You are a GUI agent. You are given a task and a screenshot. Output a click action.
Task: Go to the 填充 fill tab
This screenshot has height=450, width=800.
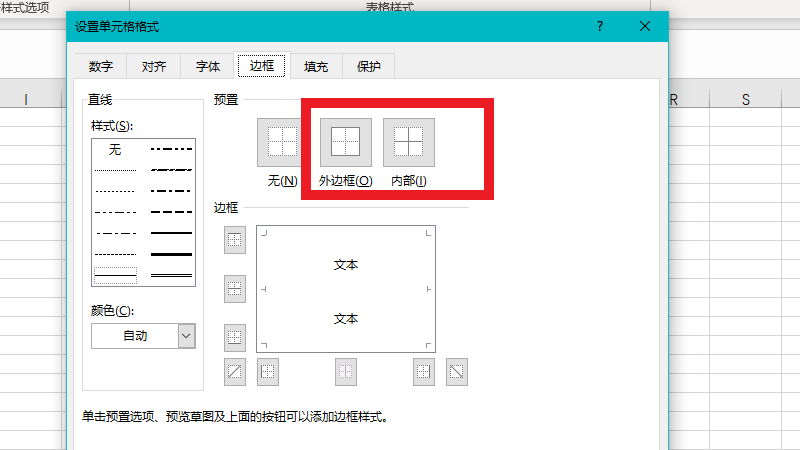tap(316, 67)
